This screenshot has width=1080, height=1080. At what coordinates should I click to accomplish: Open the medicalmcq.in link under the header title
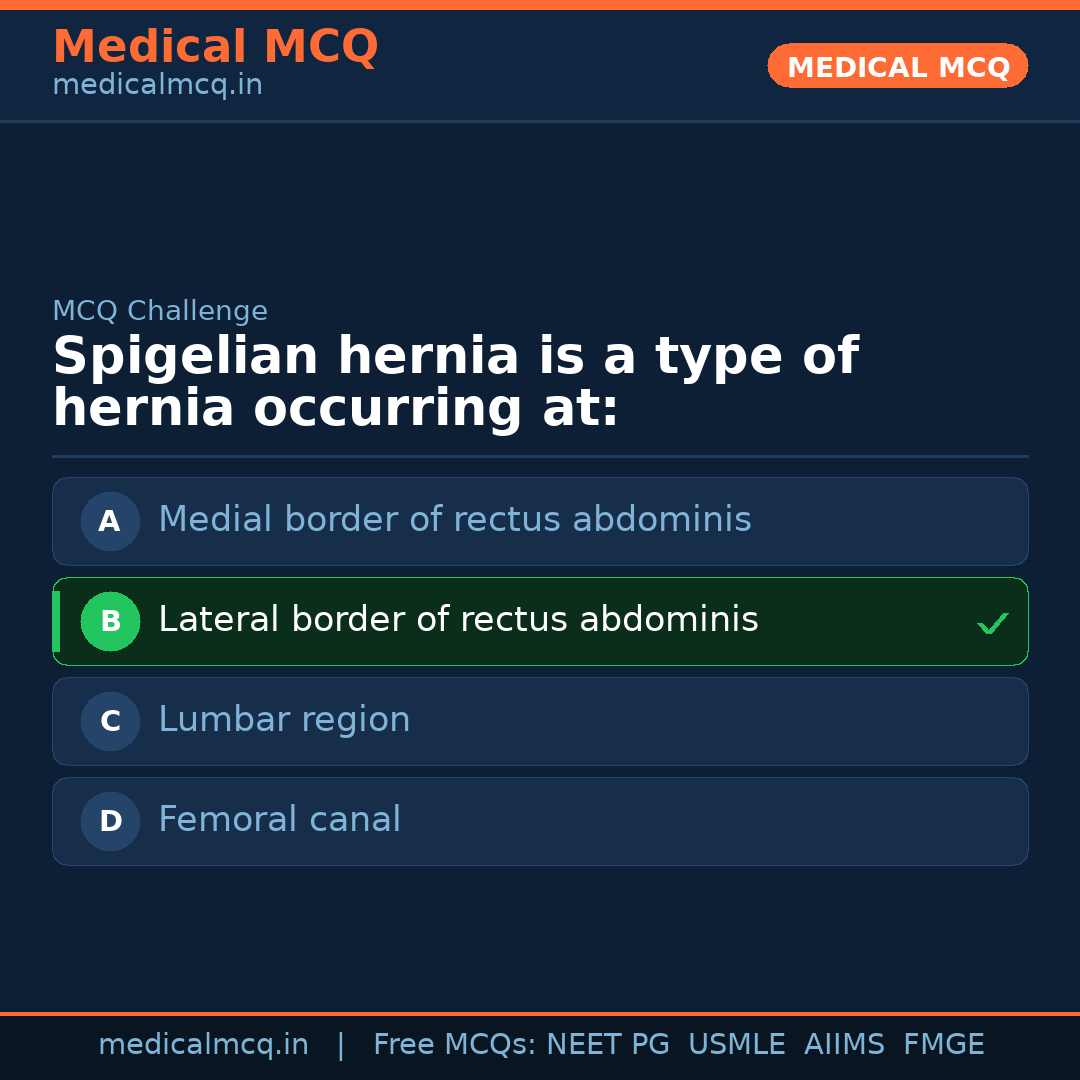coord(157,85)
